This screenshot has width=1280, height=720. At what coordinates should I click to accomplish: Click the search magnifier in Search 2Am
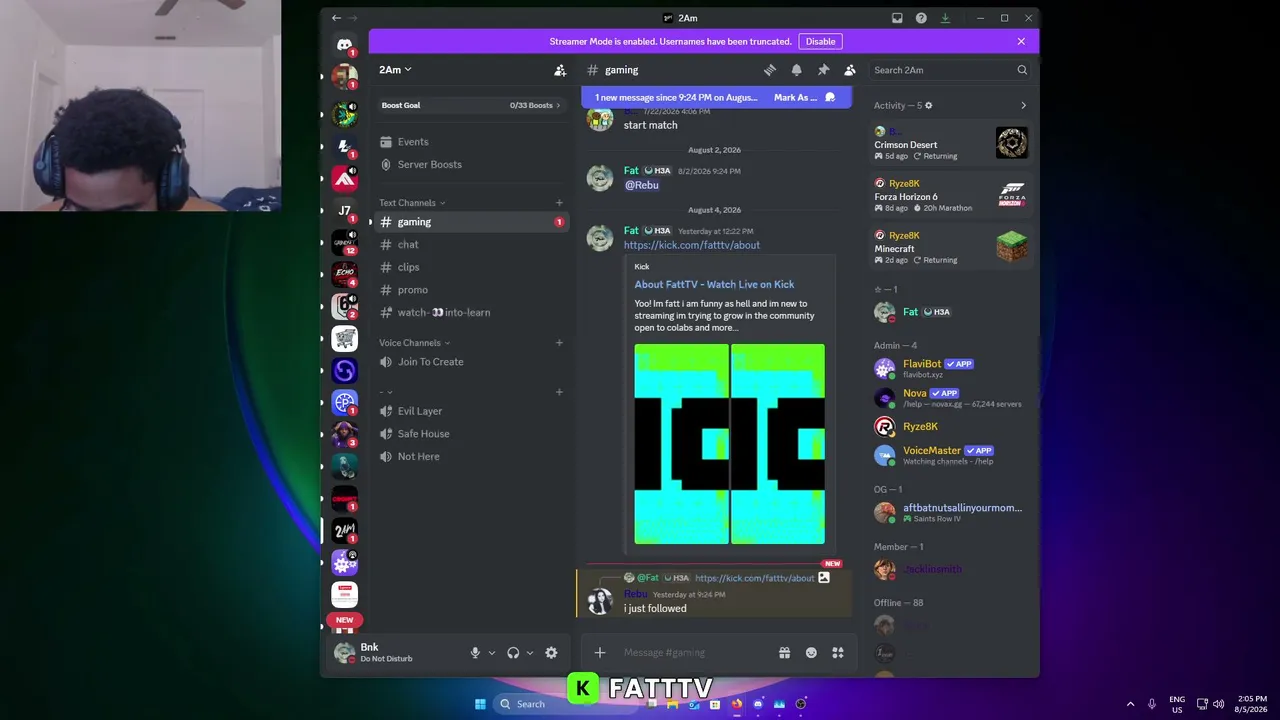1022,70
